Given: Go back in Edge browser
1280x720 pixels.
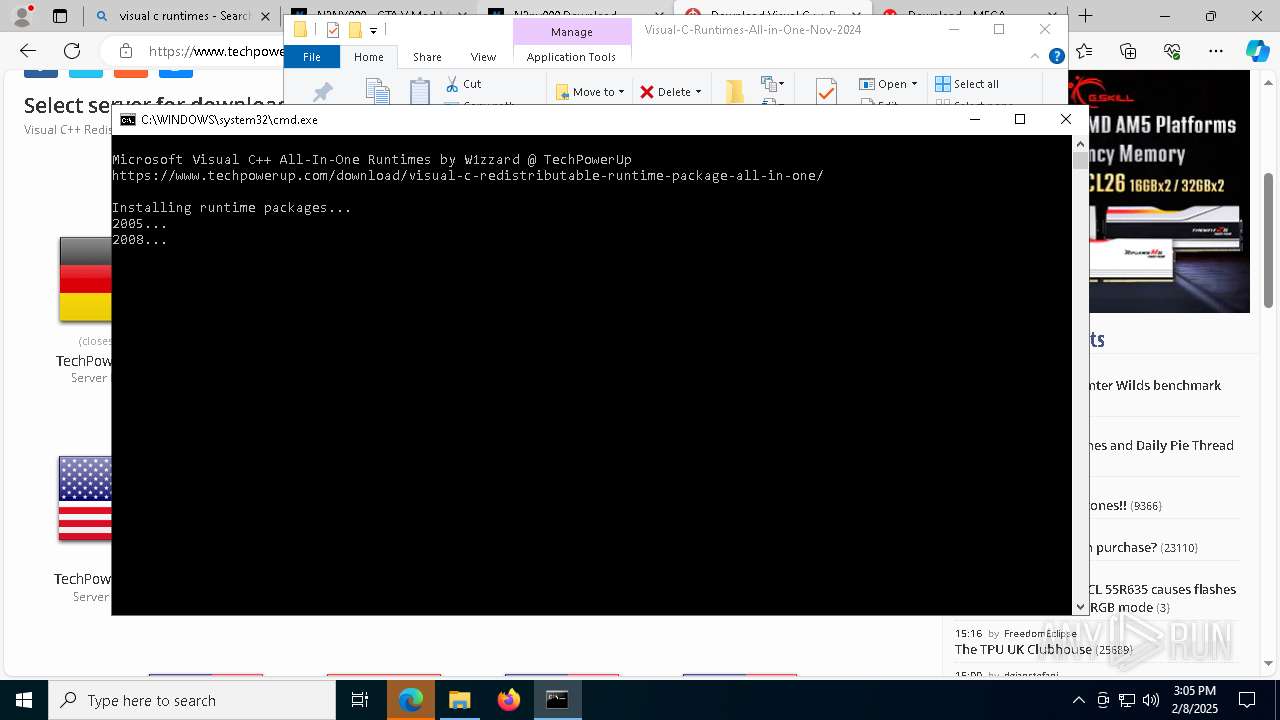Looking at the screenshot, I should tap(28, 51).
